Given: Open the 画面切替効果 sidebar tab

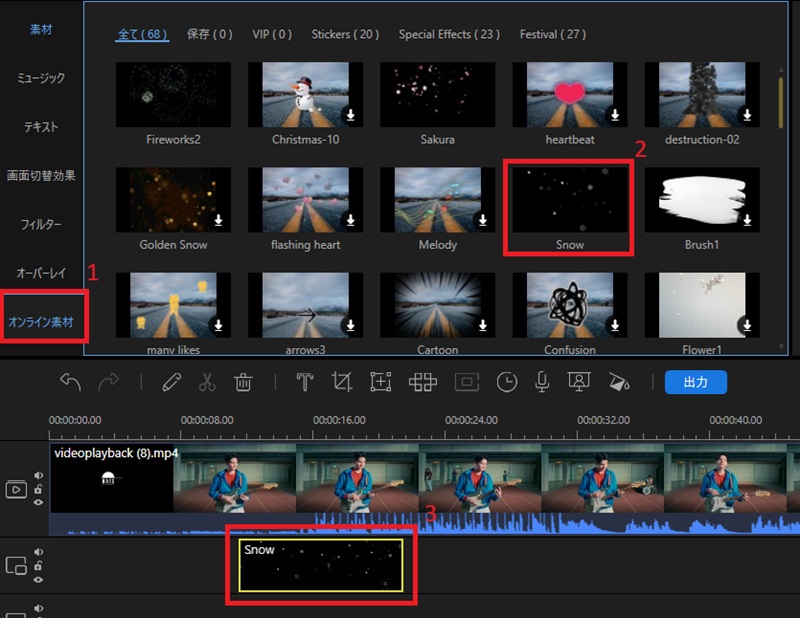Looking at the screenshot, I should [x=41, y=176].
